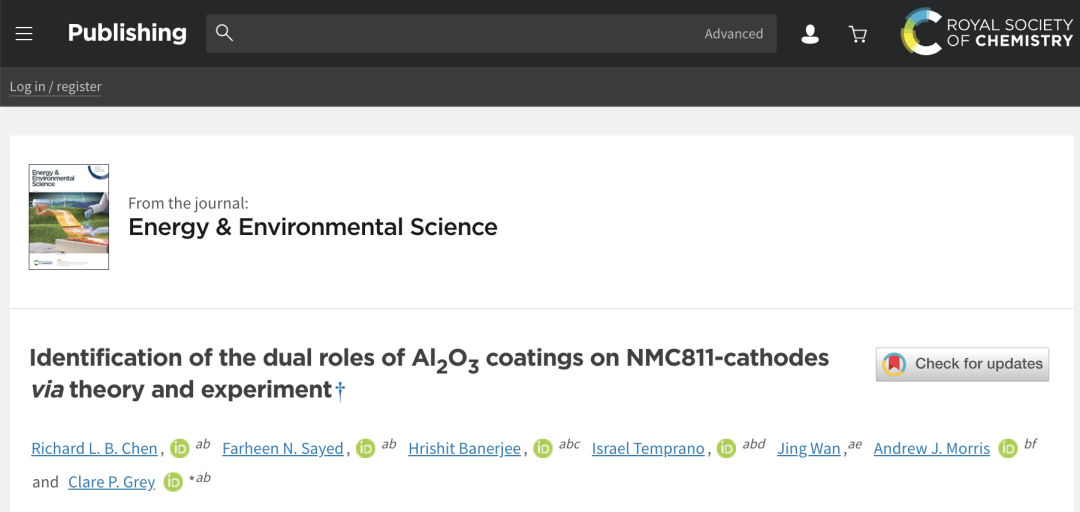
Task: Click the Royal Society of Chemistry logo
Action: (x=986, y=32)
